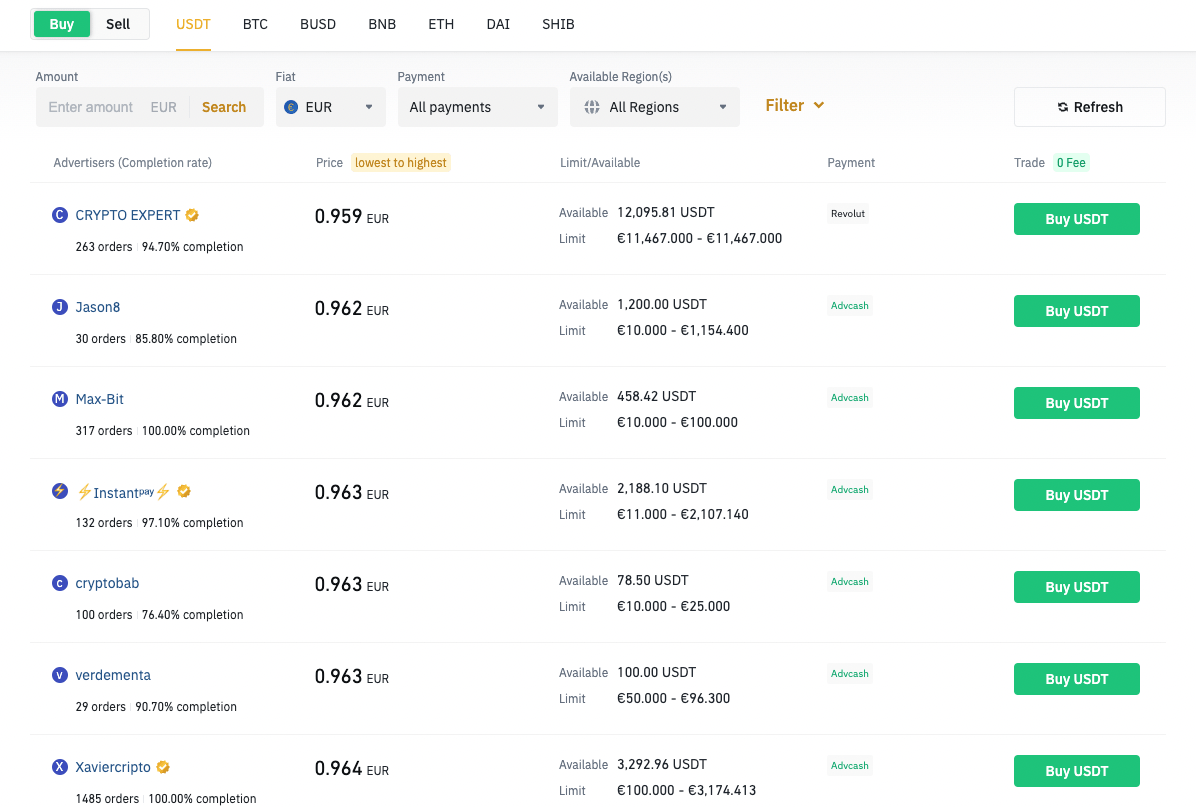Screen dimensions: 1196x807
Task: Click the lightning avatar icon for Instantpay
Action: [x=60, y=491]
